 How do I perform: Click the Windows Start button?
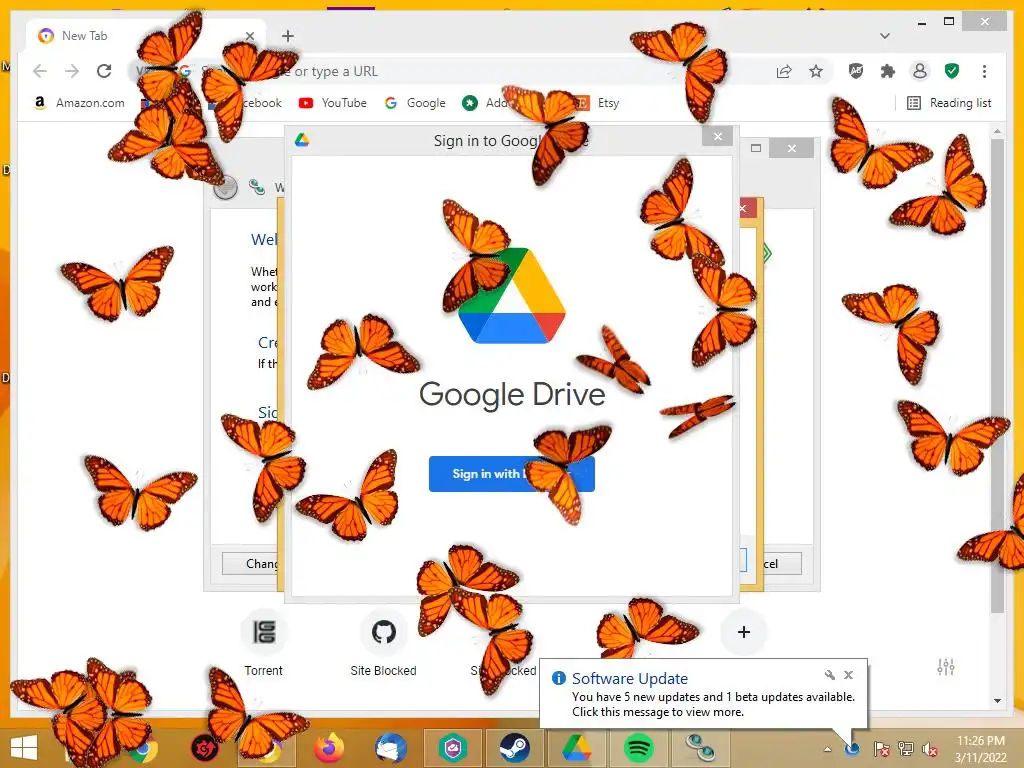pyautogui.click(x=24, y=748)
